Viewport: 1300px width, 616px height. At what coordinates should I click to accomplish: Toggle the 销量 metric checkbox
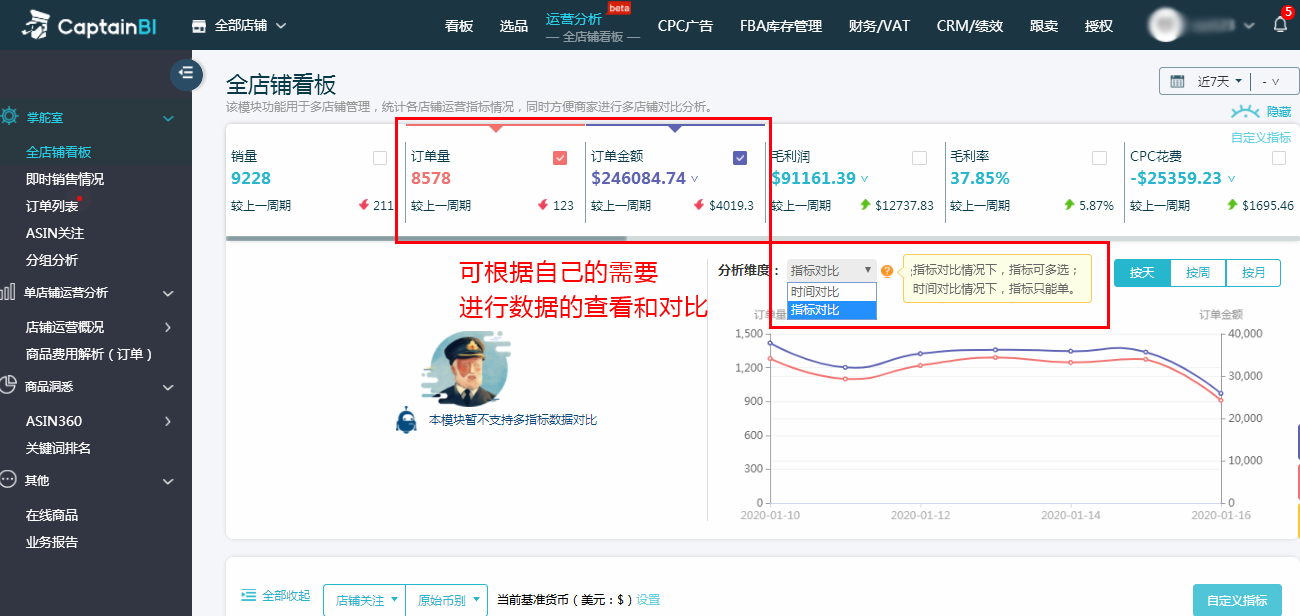point(380,157)
